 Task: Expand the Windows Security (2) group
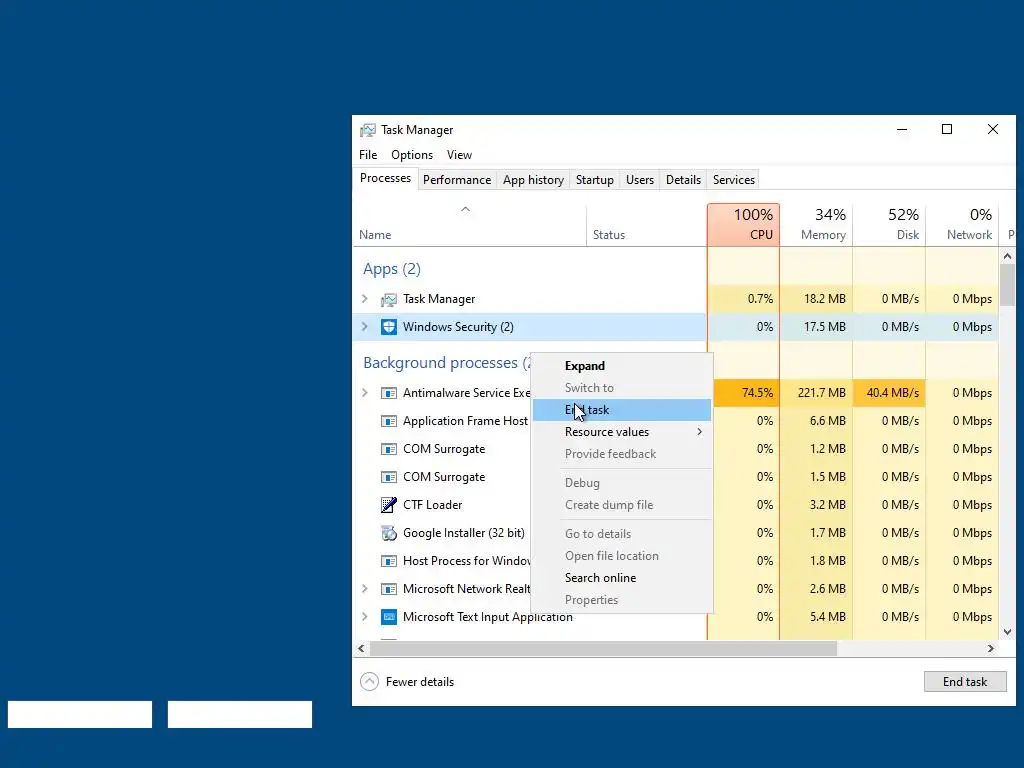pyautogui.click(x=365, y=327)
